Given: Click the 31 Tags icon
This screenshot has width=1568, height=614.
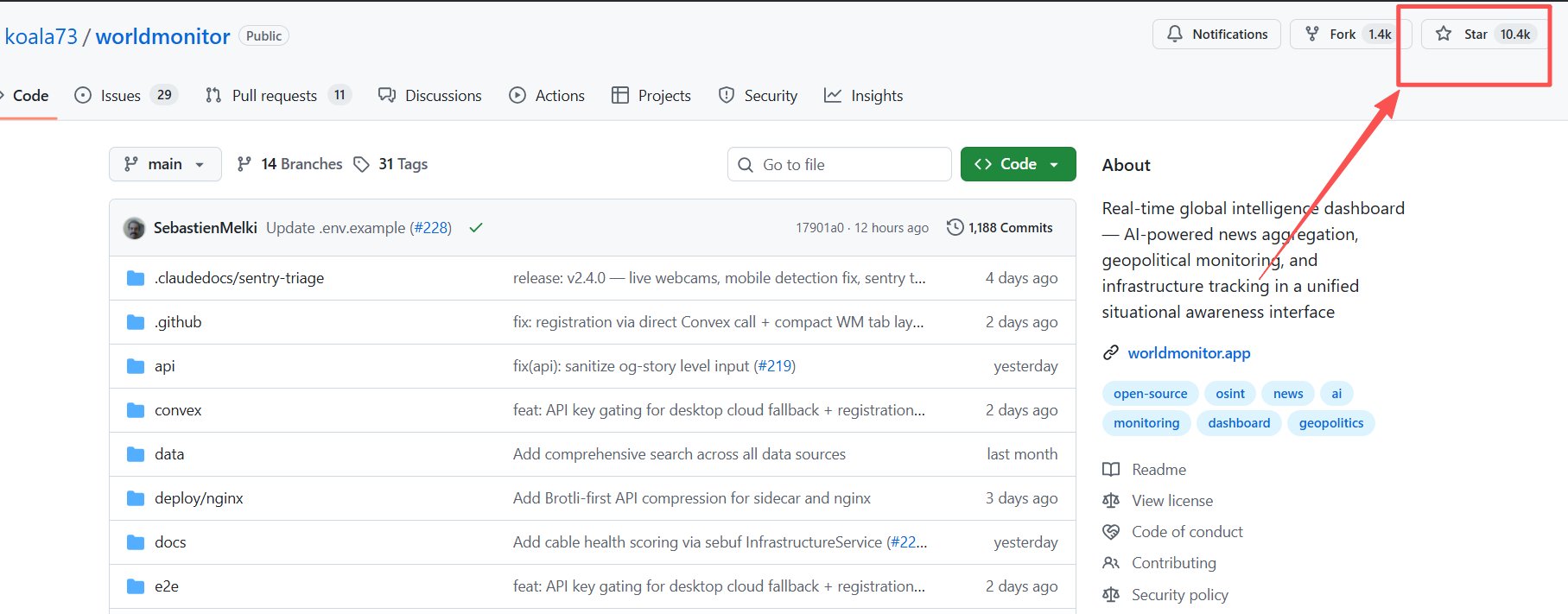Looking at the screenshot, I should pyautogui.click(x=362, y=164).
